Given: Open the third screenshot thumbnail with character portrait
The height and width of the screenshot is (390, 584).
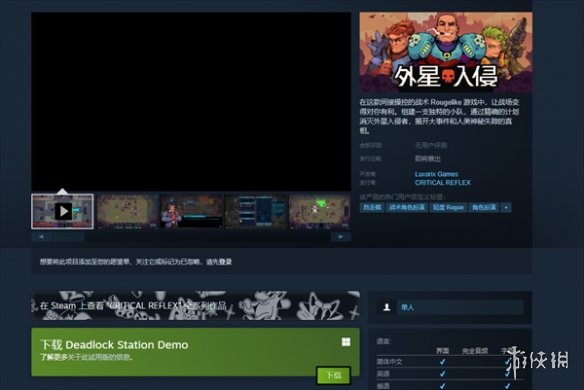Looking at the screenshot, I should tap(191, 212).
